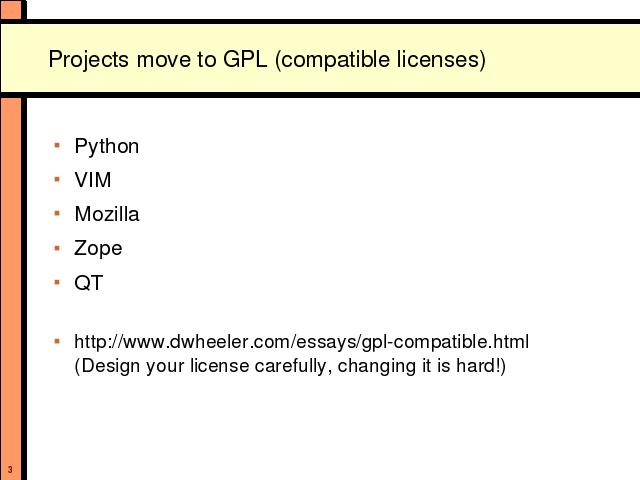Screen dimensions: 640x480
Task: Click the Mozilla bullet item
Action: pyautogui.click(x=107, y=214)
